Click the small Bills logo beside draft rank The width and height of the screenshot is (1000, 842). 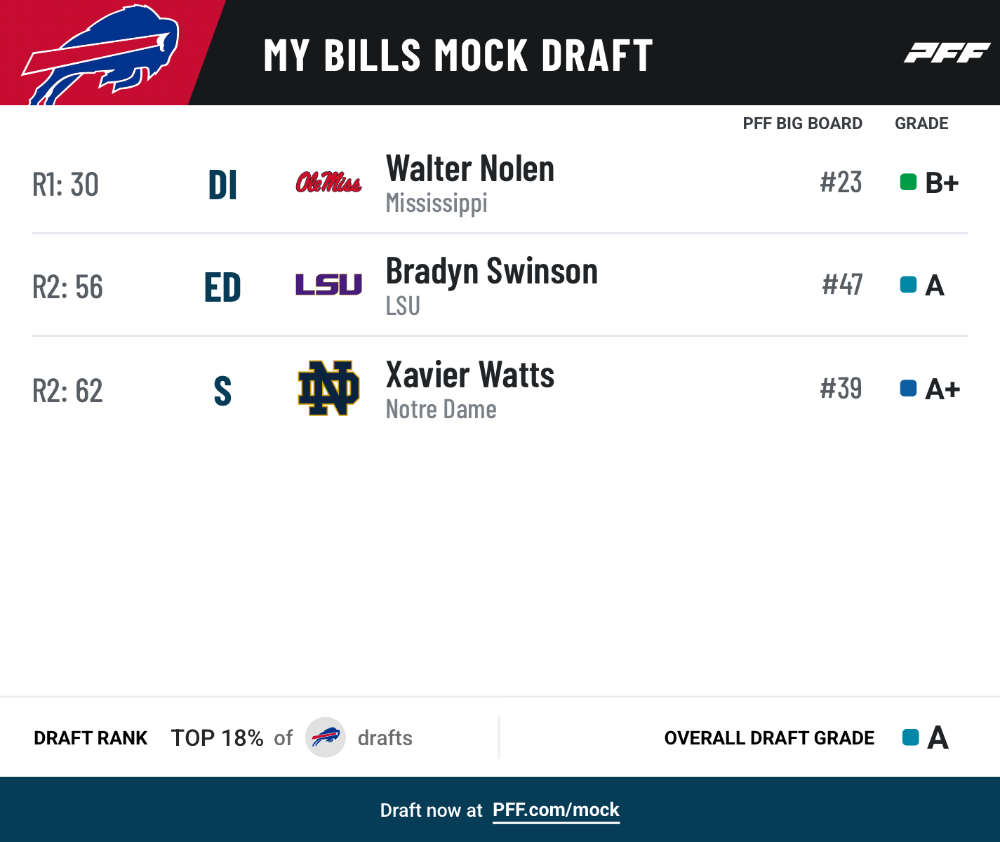tap(325, 737)
